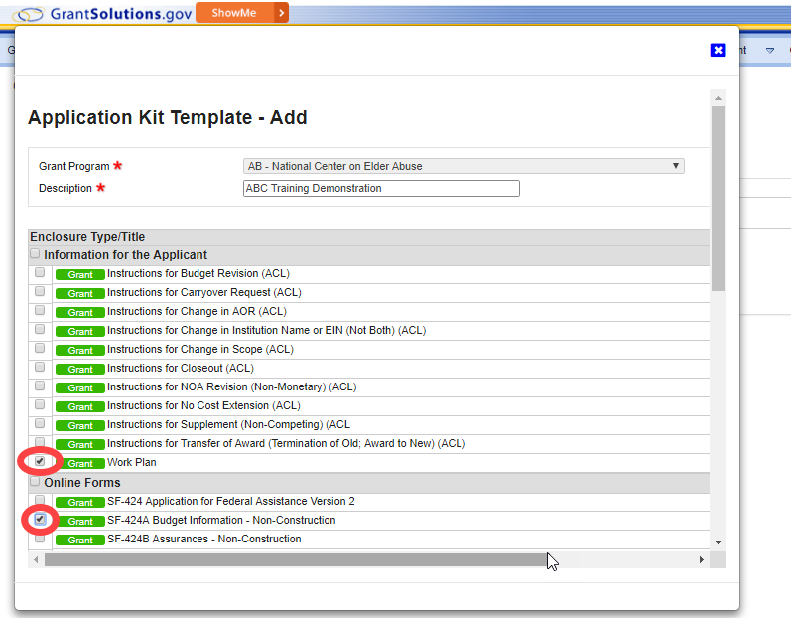
Task: Click the ShowMe arrow icon
Action: pos(281,13)
